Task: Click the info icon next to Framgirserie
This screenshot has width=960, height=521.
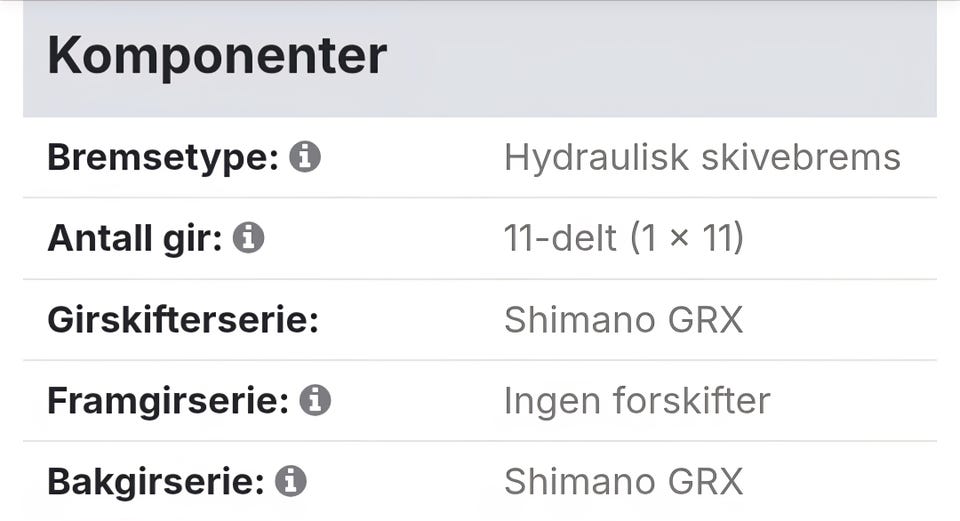Action: point(315,400)
